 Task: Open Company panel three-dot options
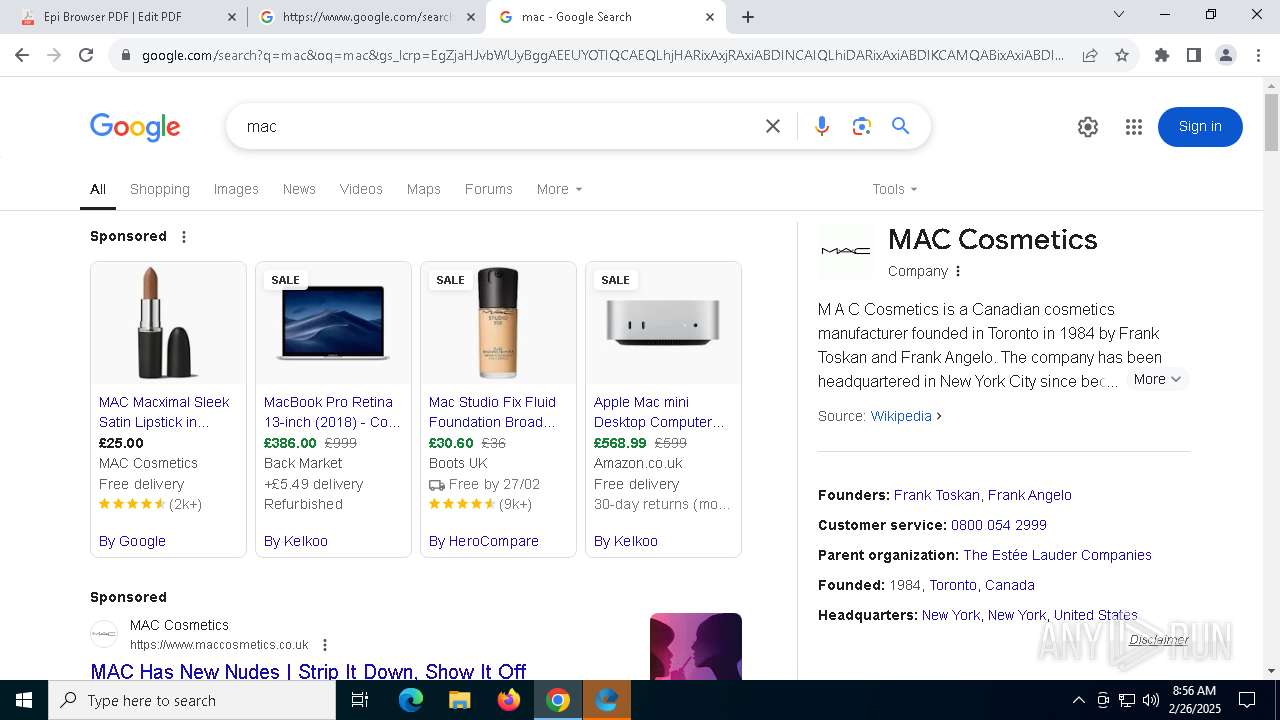tap(958, 271)
